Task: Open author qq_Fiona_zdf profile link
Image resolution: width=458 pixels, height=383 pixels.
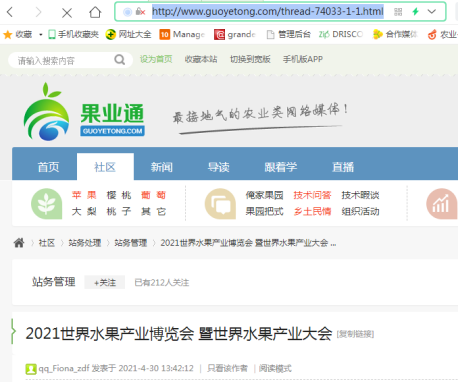Action: tap(64, 368)
